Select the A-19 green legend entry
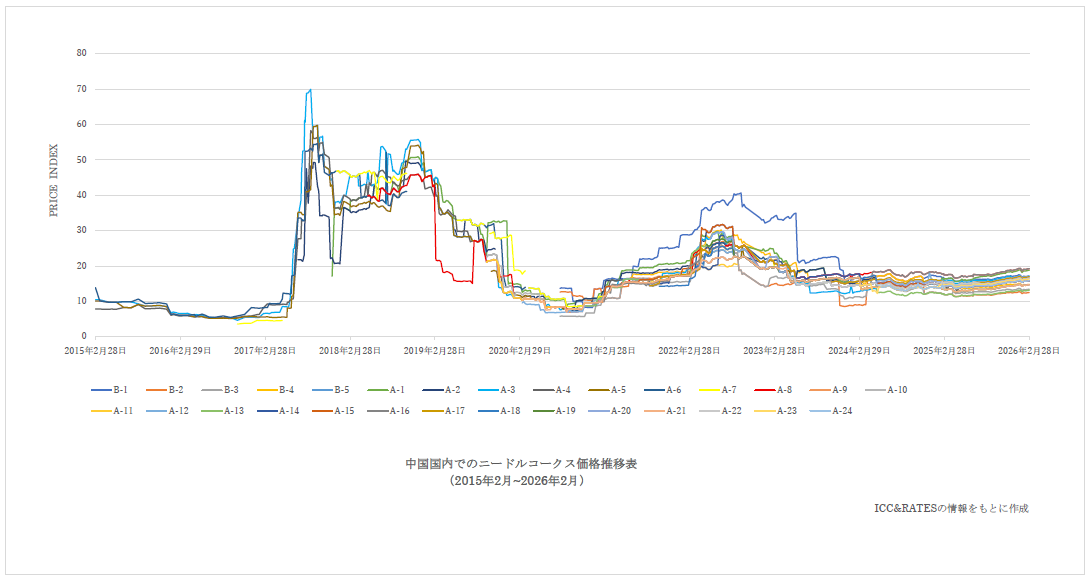The width and height of the screenshot is (1089, 580). [x=555, y=410]
